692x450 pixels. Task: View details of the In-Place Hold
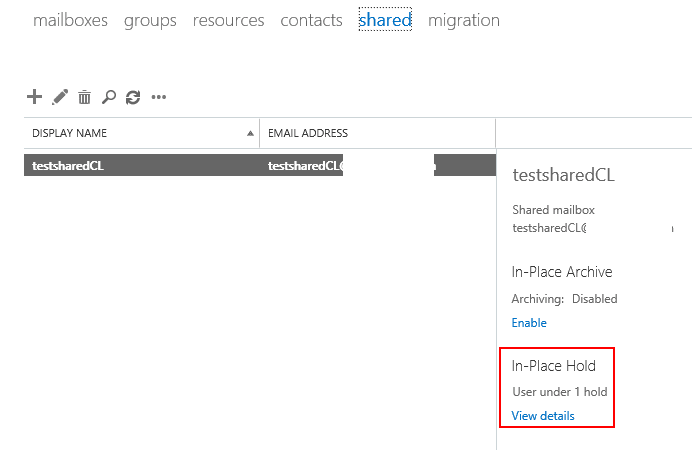click(x=543, y=416)
